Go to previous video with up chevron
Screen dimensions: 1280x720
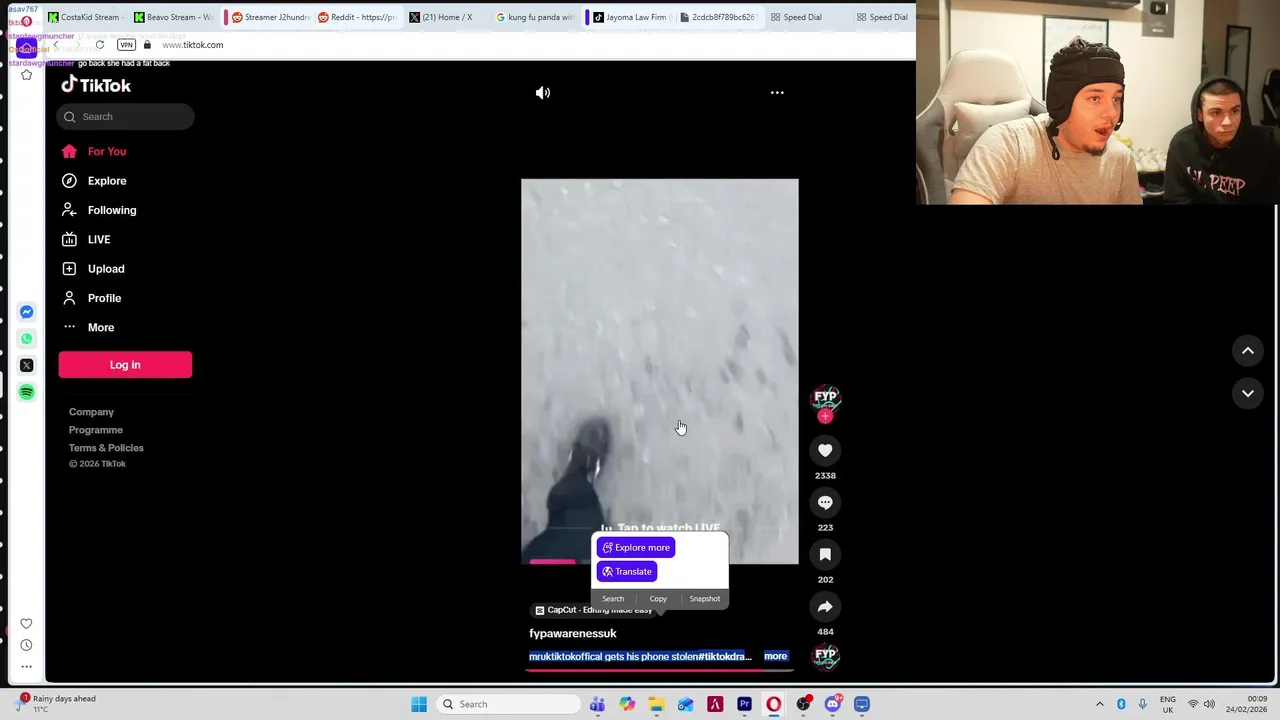point(1248,351)
